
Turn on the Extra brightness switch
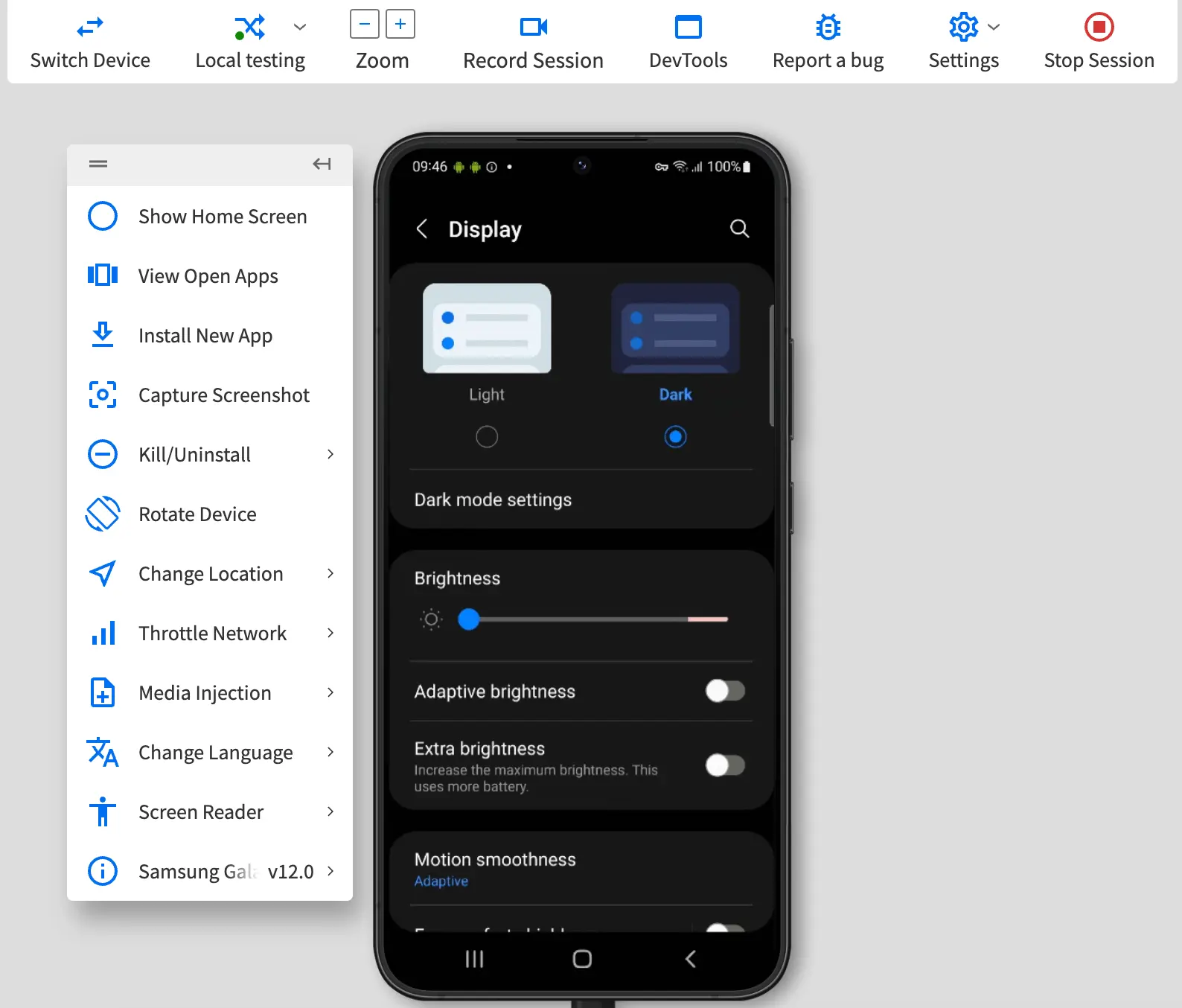[x=725, y=765]
